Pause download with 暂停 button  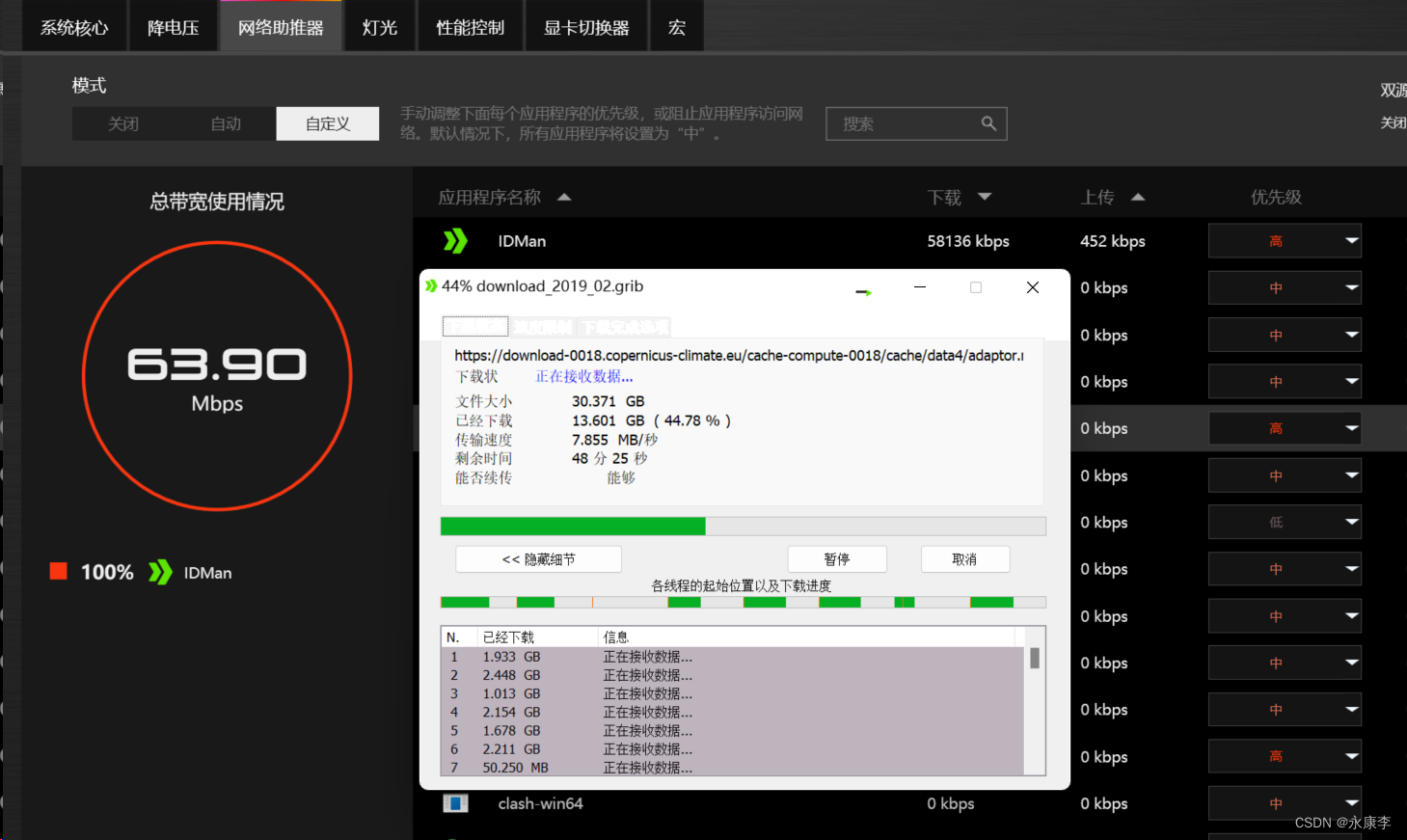pyautogui.click(x=837, y=559)
